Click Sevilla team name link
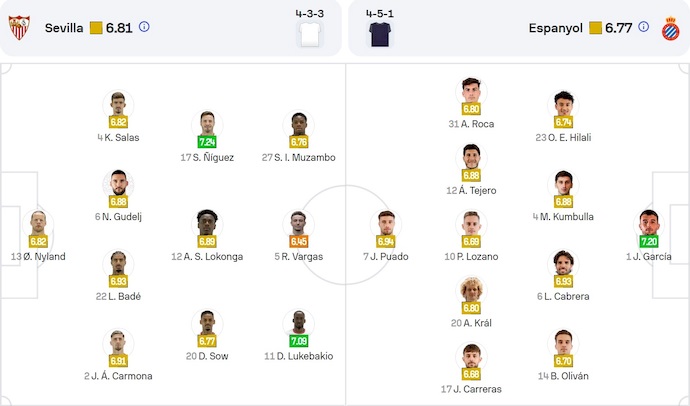 pos(64,28)
